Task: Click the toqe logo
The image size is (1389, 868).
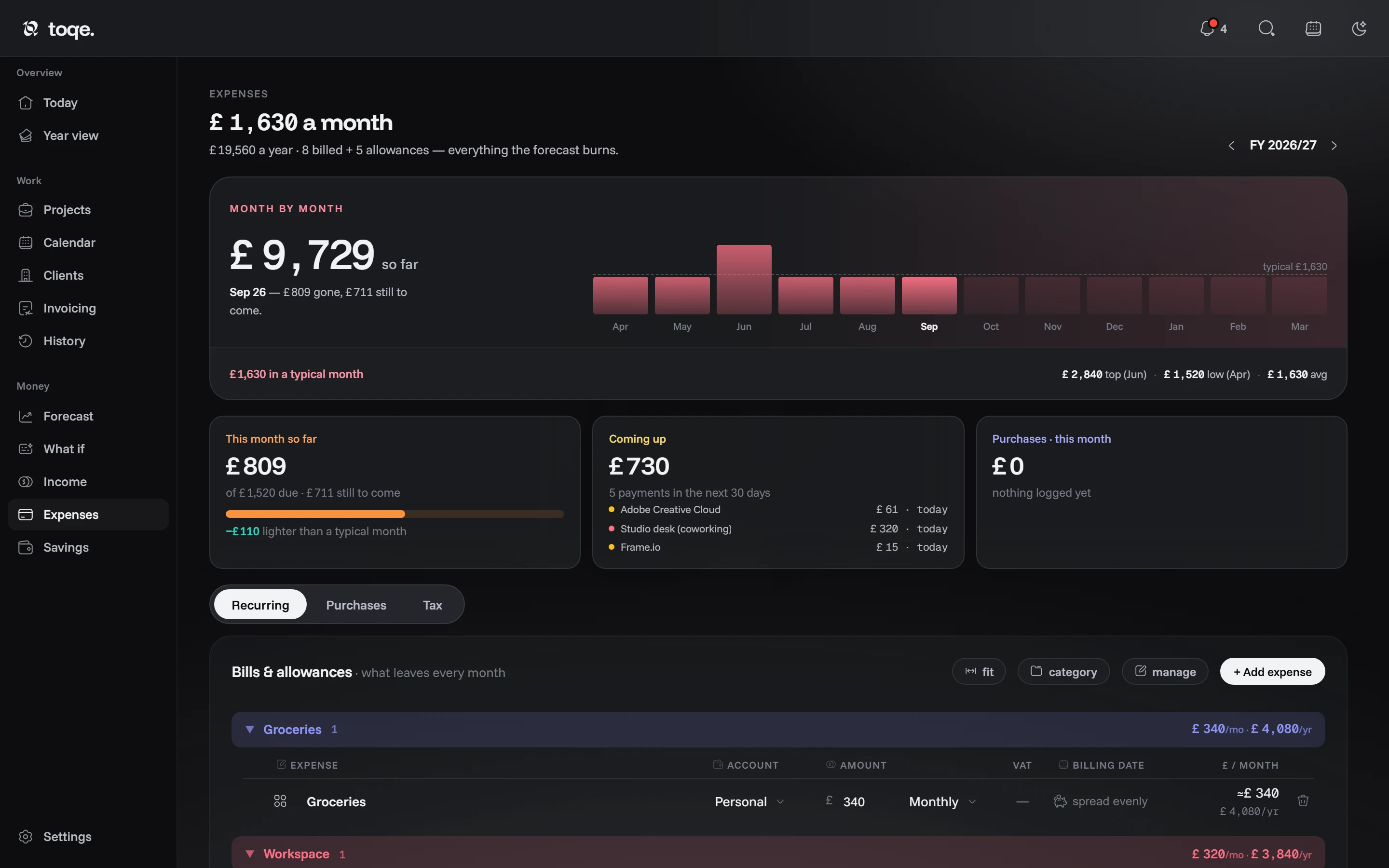Action: tap(58, 29)
